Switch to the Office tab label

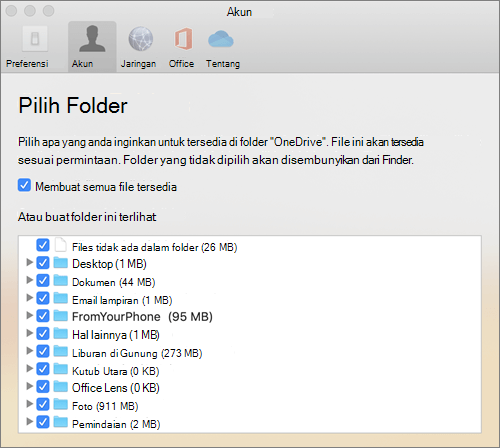tap(181, 63)
